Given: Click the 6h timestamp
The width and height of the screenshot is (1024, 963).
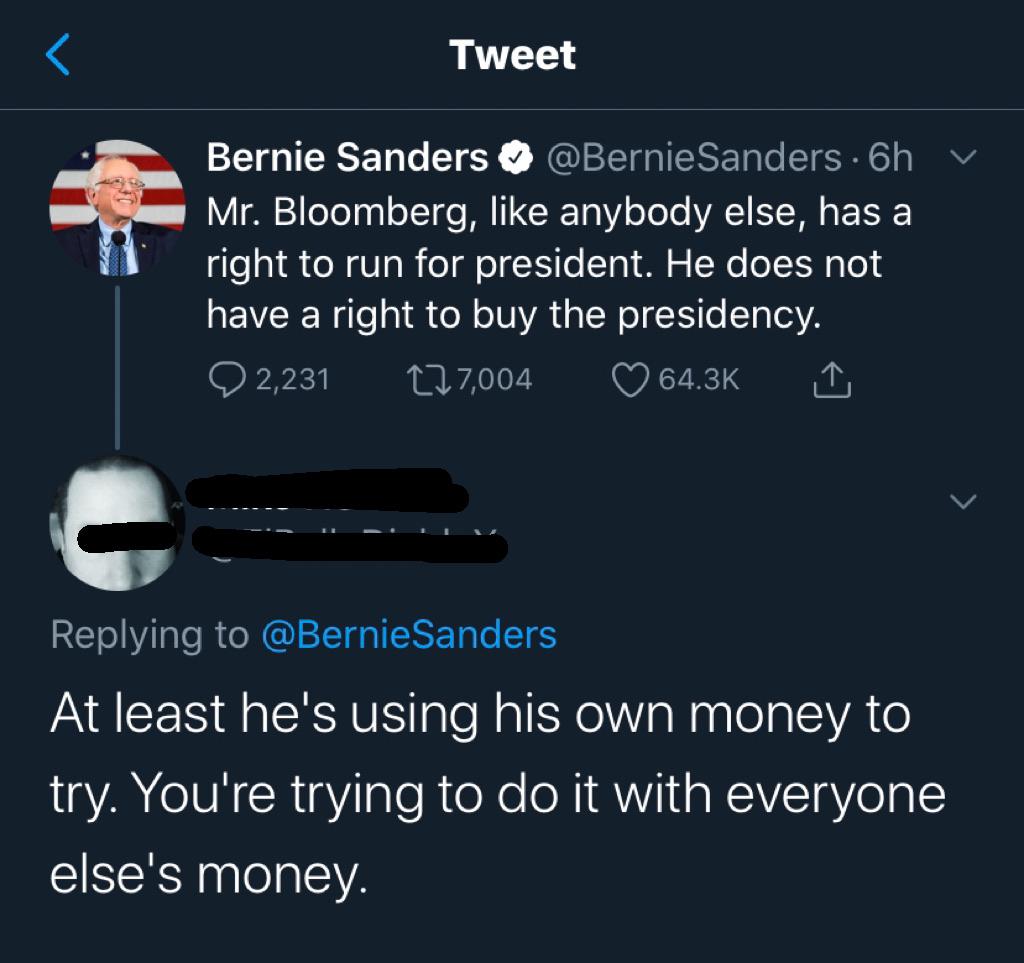Looking at the screenshot, I should point(890,158).
